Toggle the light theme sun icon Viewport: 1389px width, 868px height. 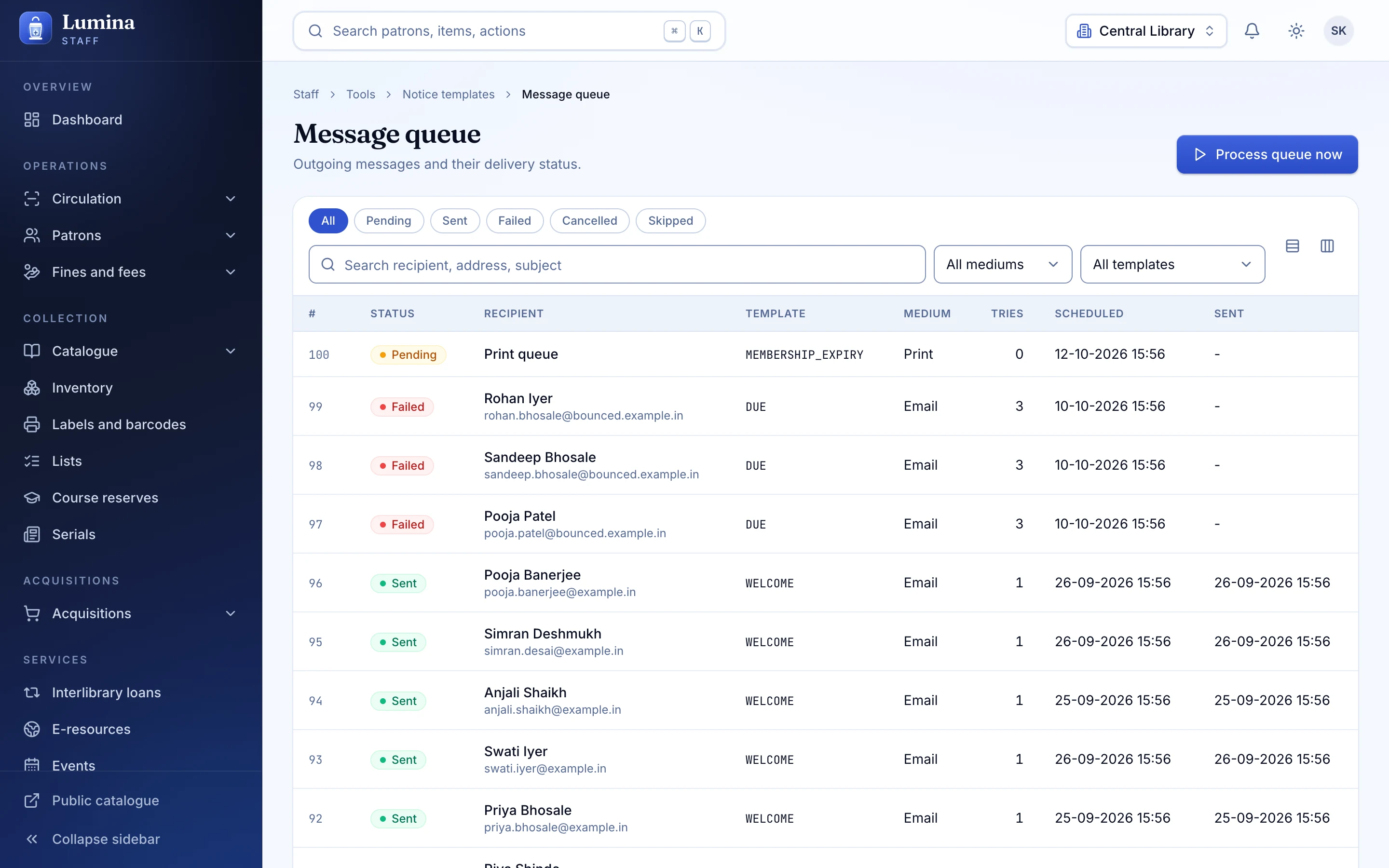1296,31
